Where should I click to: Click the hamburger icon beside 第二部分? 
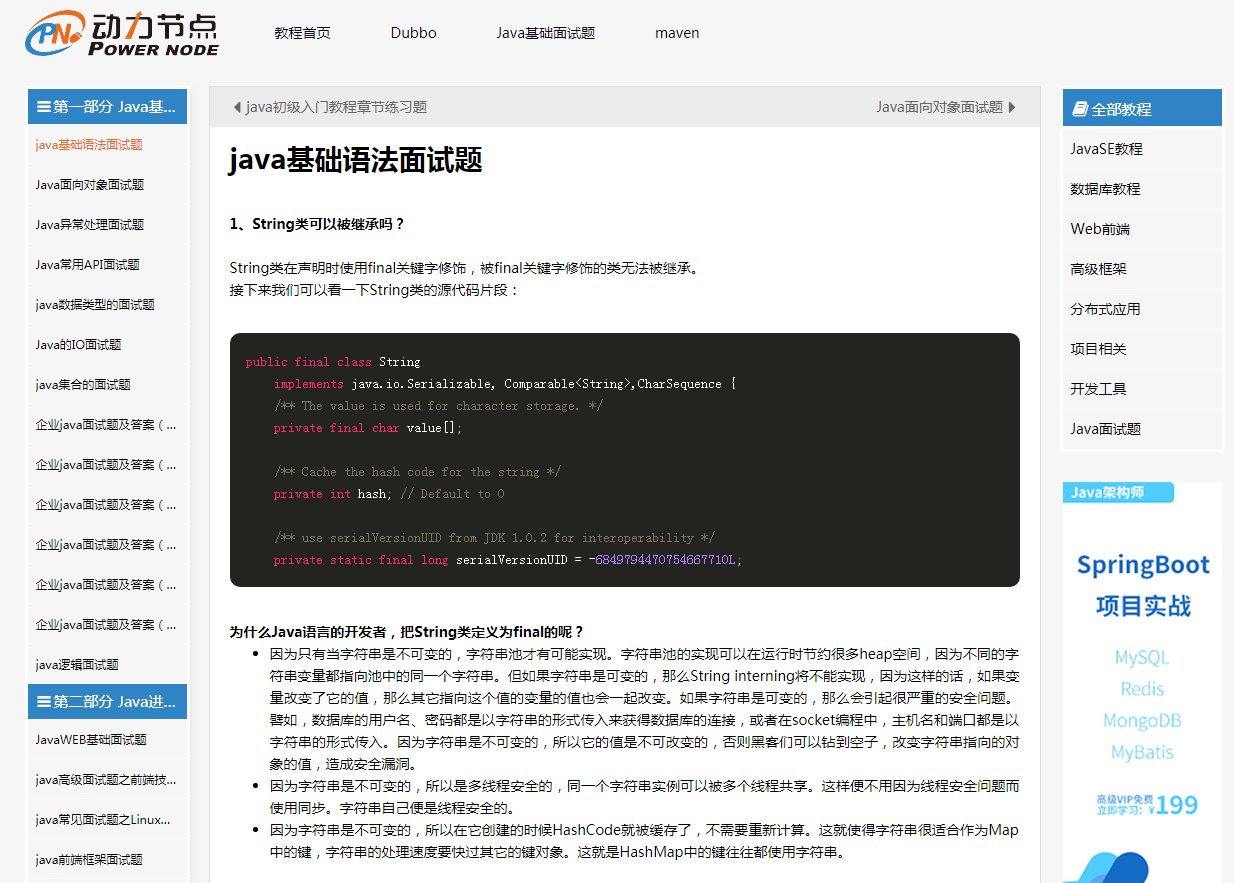pyautogui.click(x=43, y=702)
